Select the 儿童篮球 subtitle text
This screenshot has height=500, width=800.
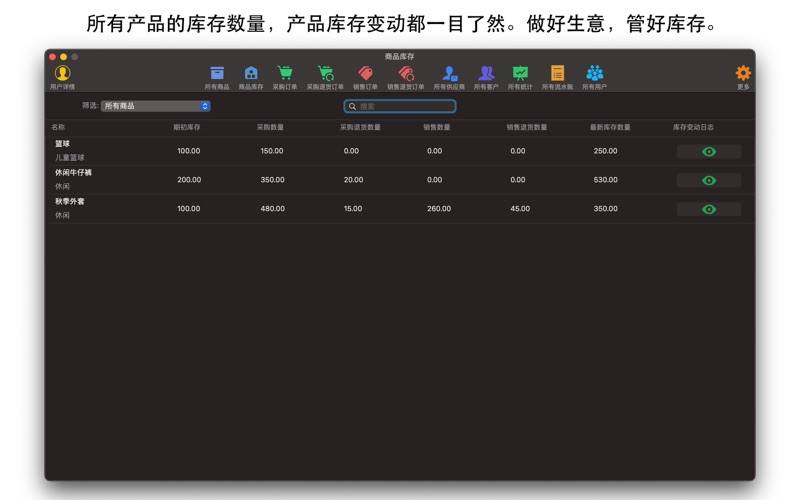pyautogui.click(x=70, y=158)
